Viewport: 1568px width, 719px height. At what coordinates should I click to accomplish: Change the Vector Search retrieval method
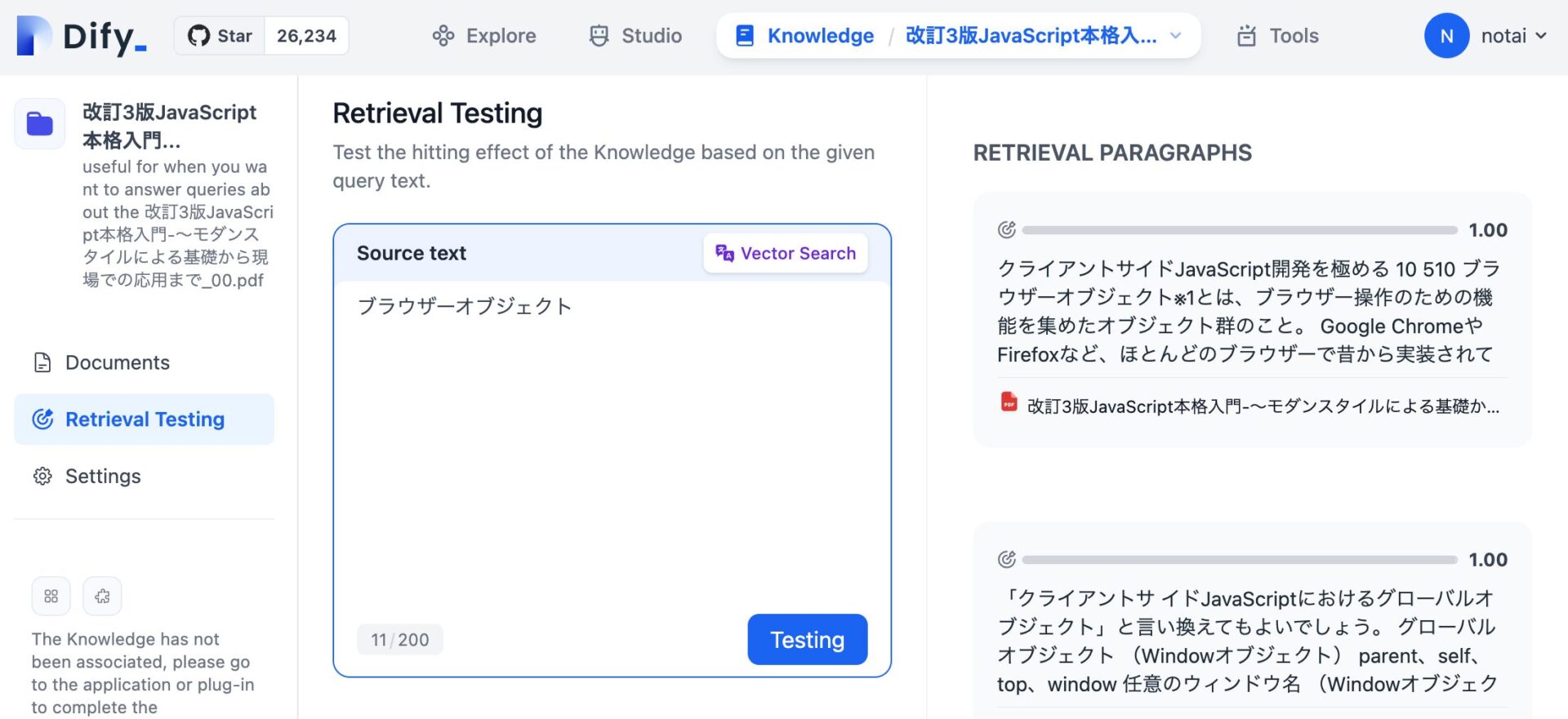coord(786,254)
